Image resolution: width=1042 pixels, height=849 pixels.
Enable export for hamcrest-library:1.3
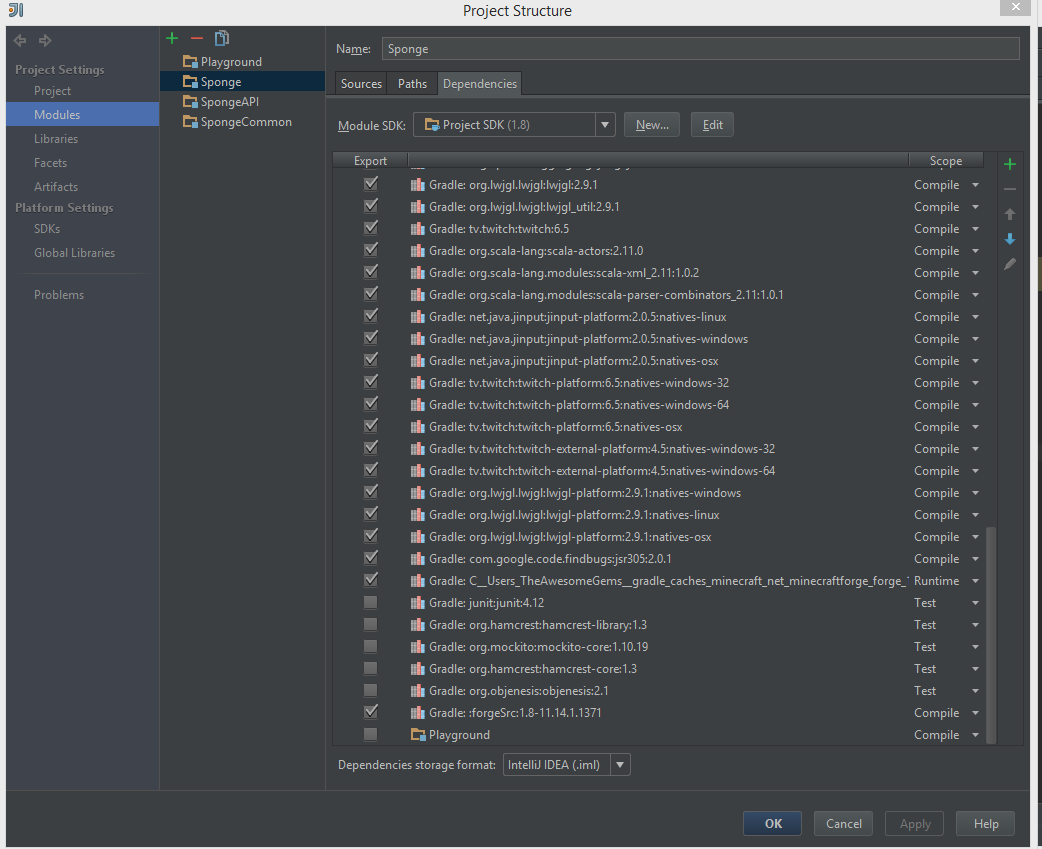(370, 624)
